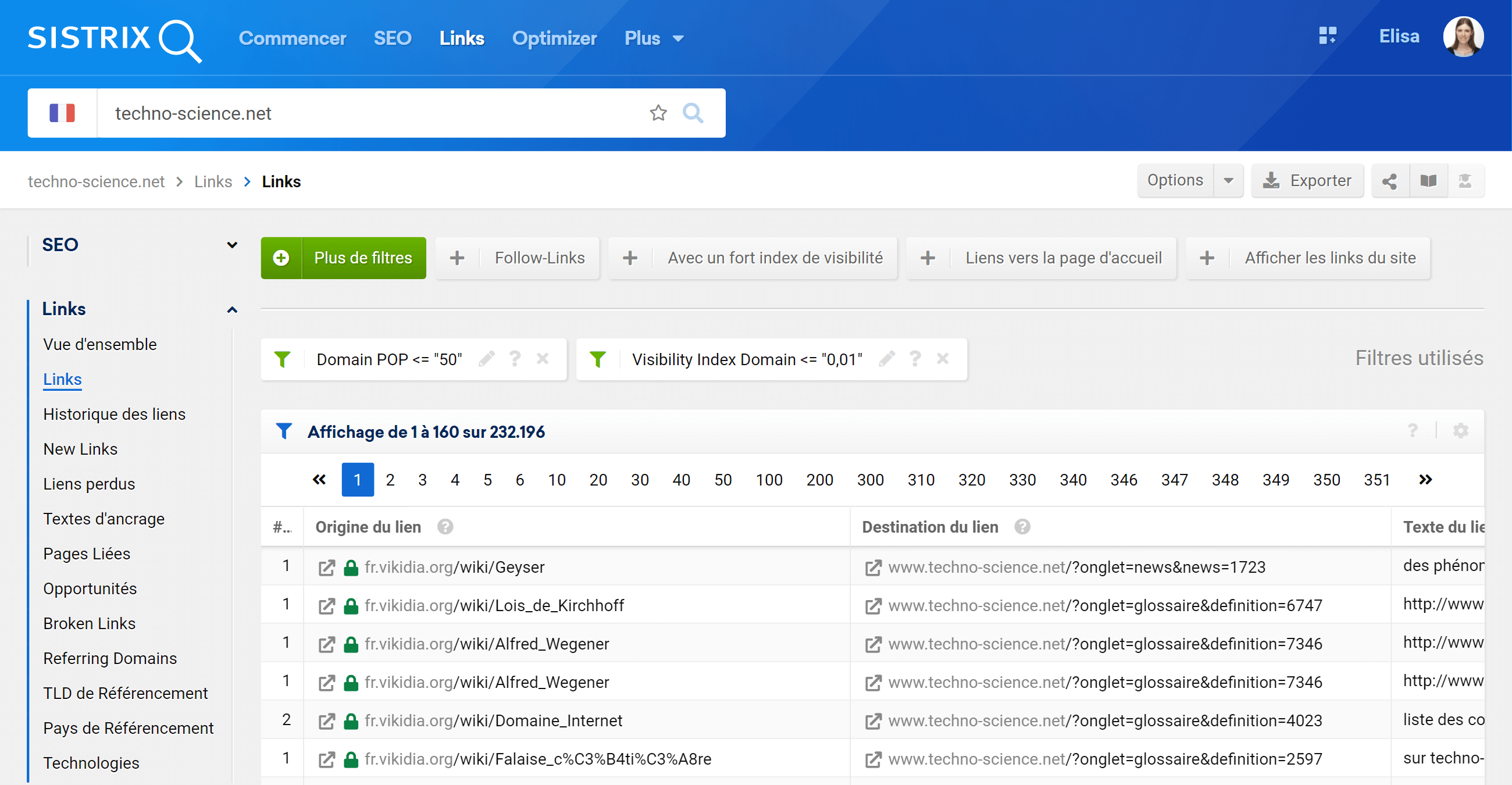Open fr.vikidia.org Geyser link in new window
The width and height of the screenshot is (1512, 785).
(326, 568)
